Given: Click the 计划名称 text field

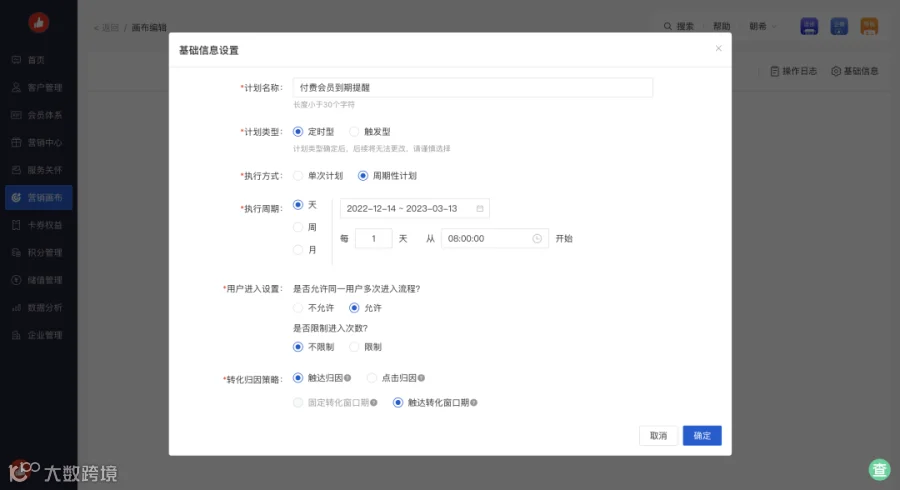Looking at the screenshot, I should [x=473, y=88].
